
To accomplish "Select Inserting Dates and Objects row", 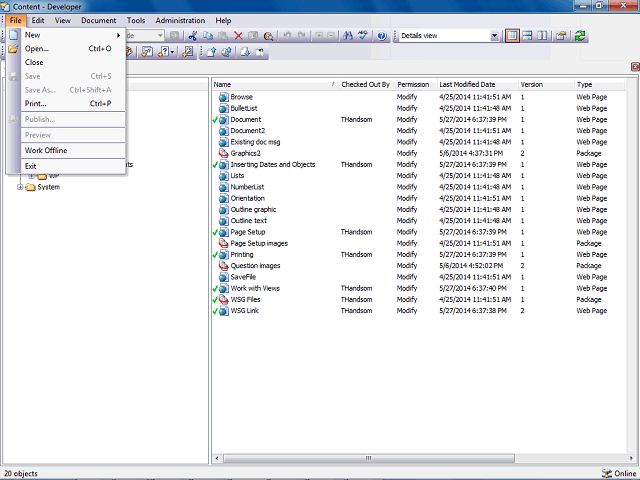I will point(418,164).
